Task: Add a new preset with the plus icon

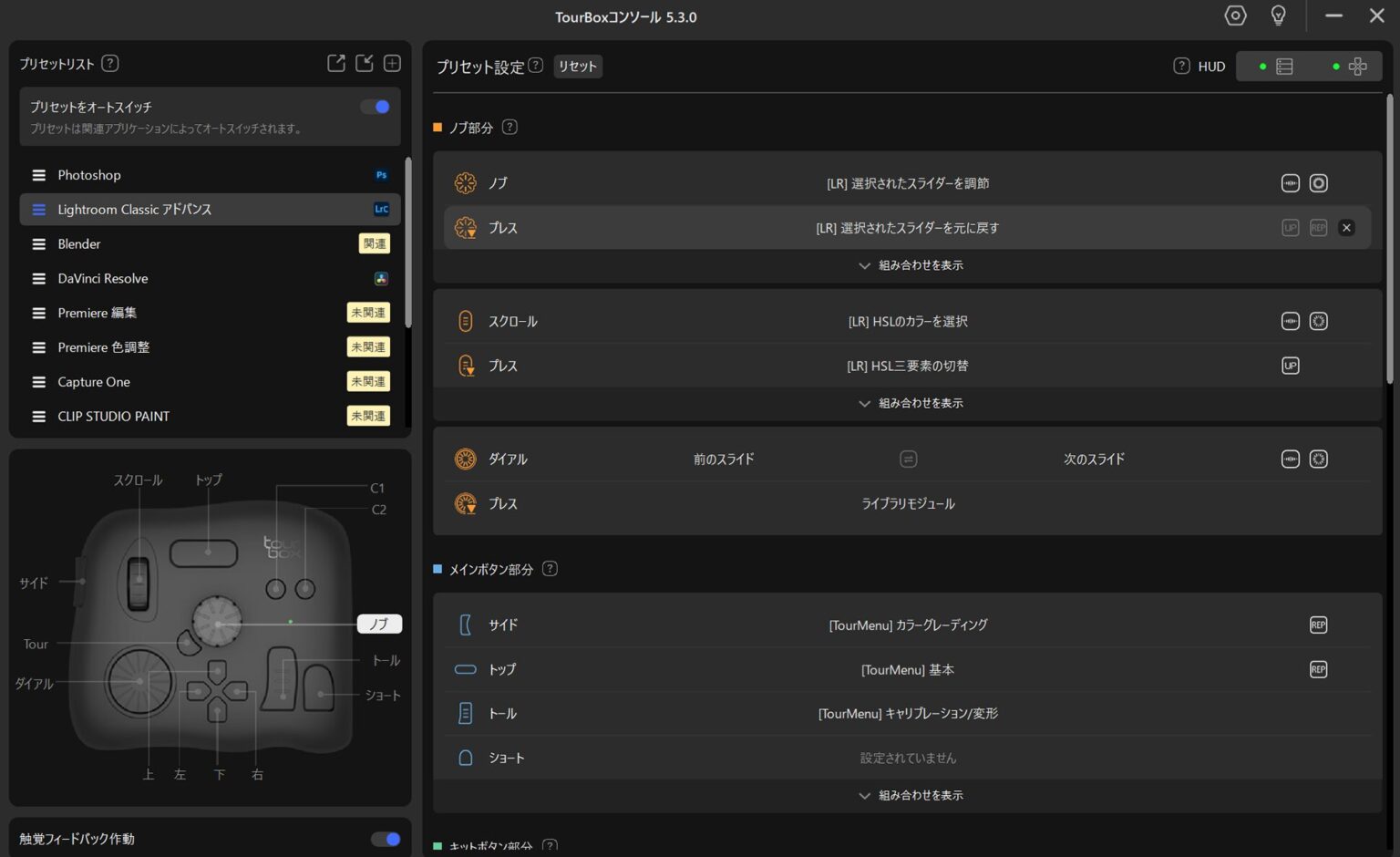Action: pos(392,63)
